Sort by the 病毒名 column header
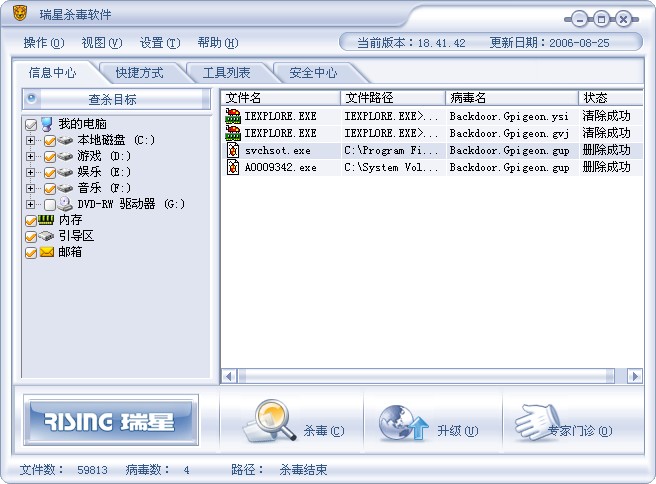This screenshot has width=656, height=484. point(512,98)
